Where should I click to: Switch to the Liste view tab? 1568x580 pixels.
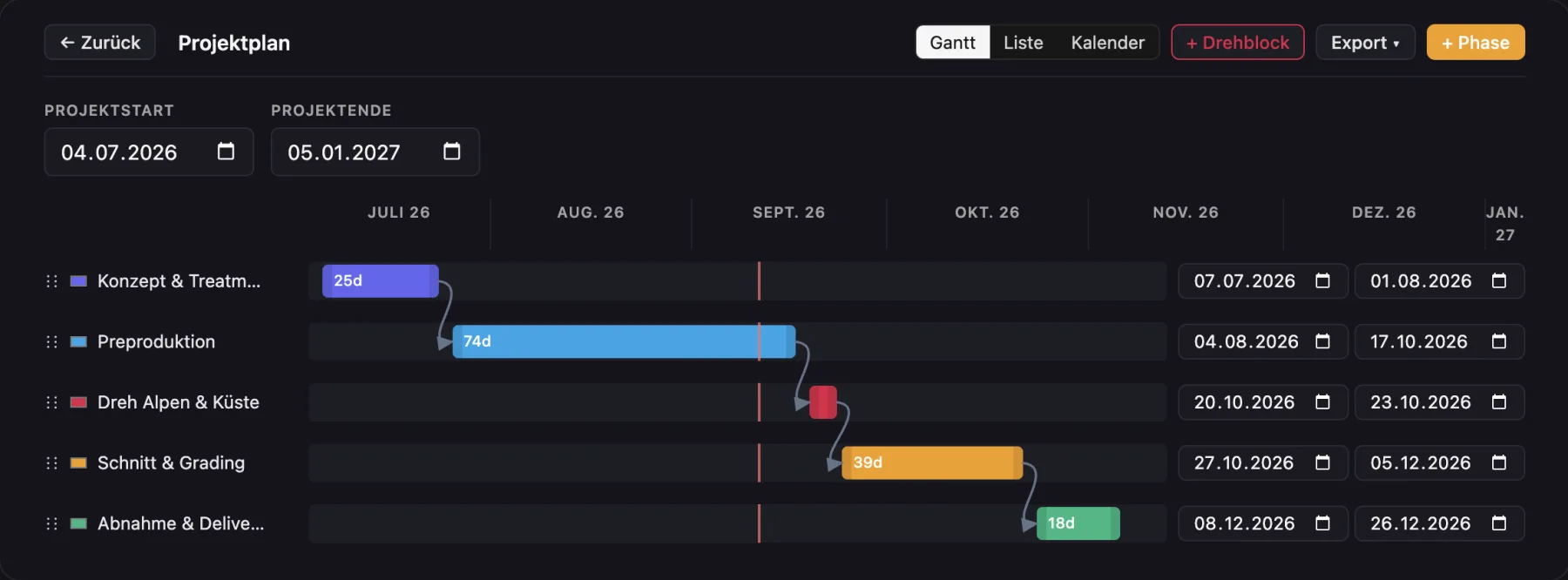(1024, 42)
